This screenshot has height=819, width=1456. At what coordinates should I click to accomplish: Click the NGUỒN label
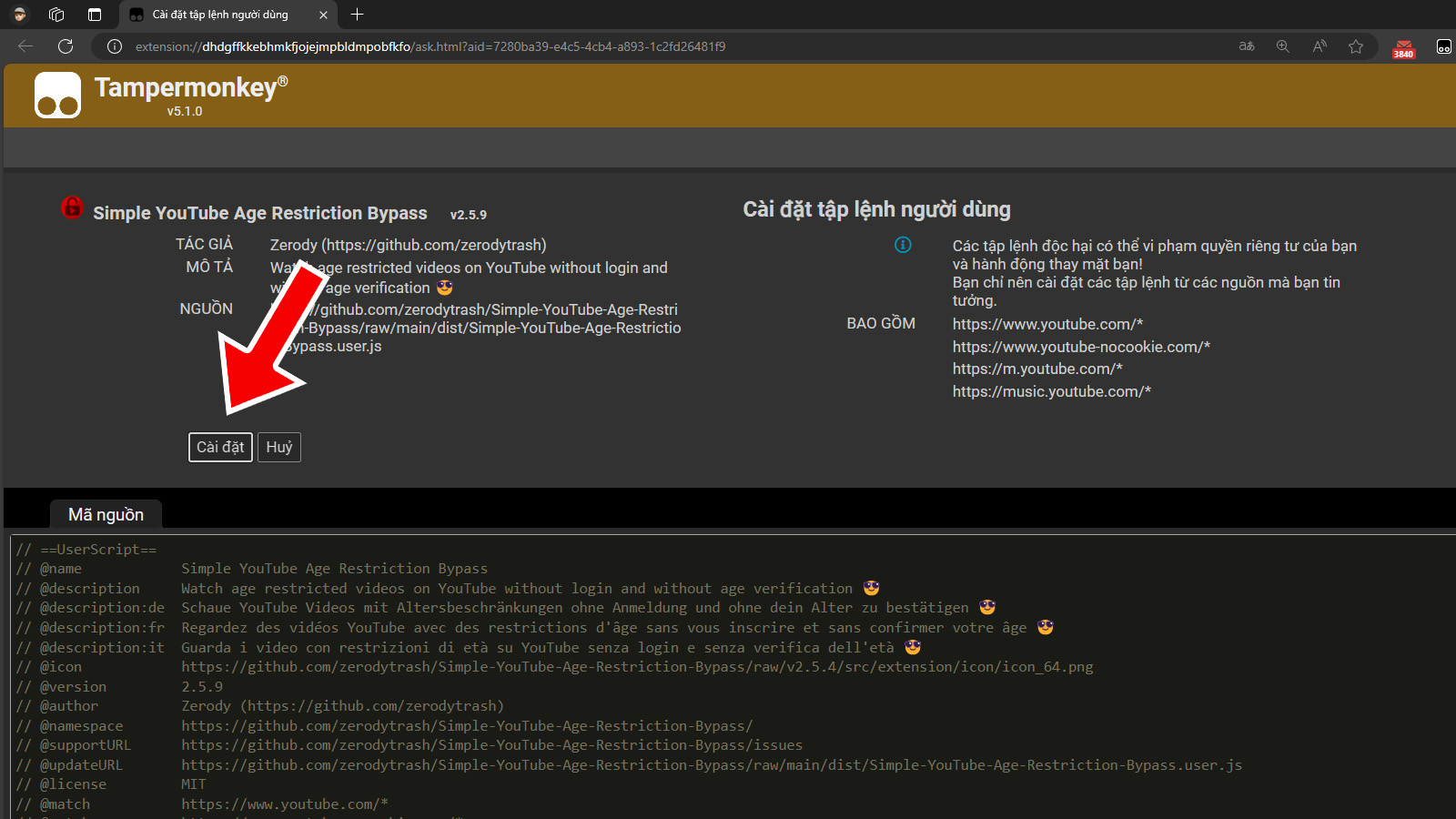pos(206,308)
